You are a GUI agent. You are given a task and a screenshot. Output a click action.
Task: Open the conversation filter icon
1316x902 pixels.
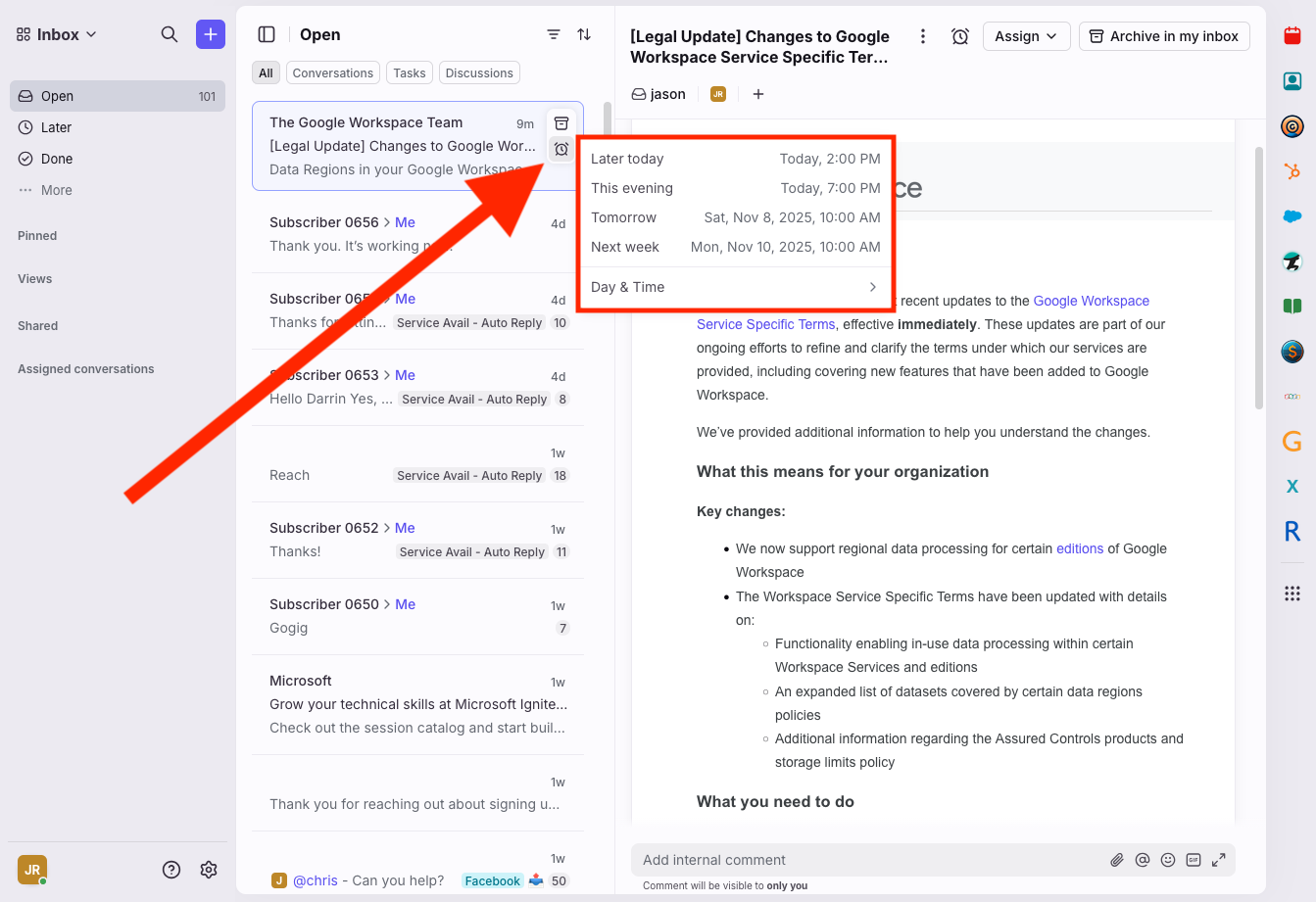pyautogui.click(x=554, y=34)
